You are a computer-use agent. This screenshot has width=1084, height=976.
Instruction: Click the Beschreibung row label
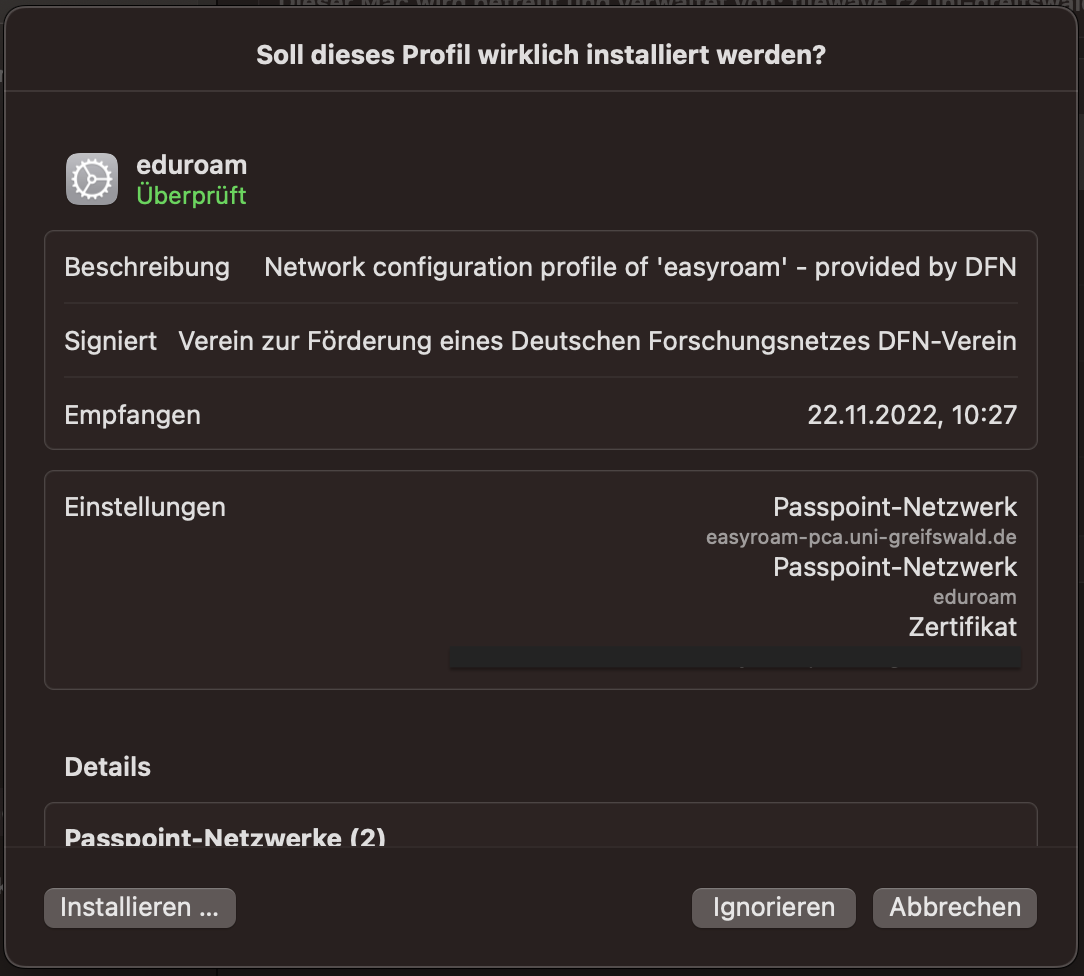(147, 267)
